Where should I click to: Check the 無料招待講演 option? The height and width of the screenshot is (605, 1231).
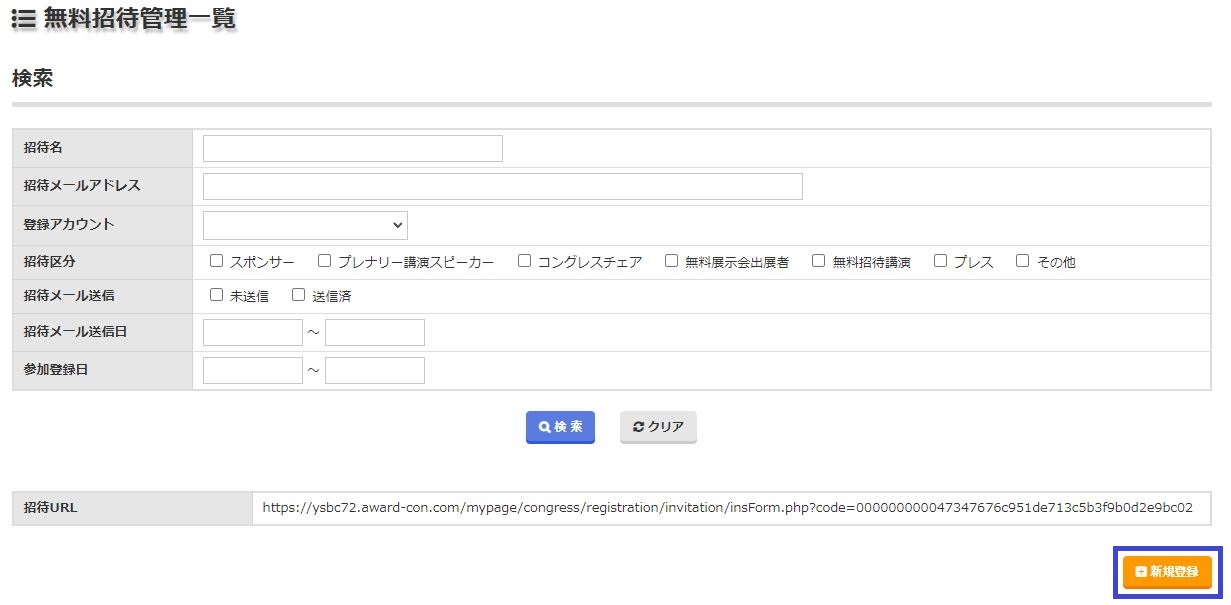tap(819, 261)
